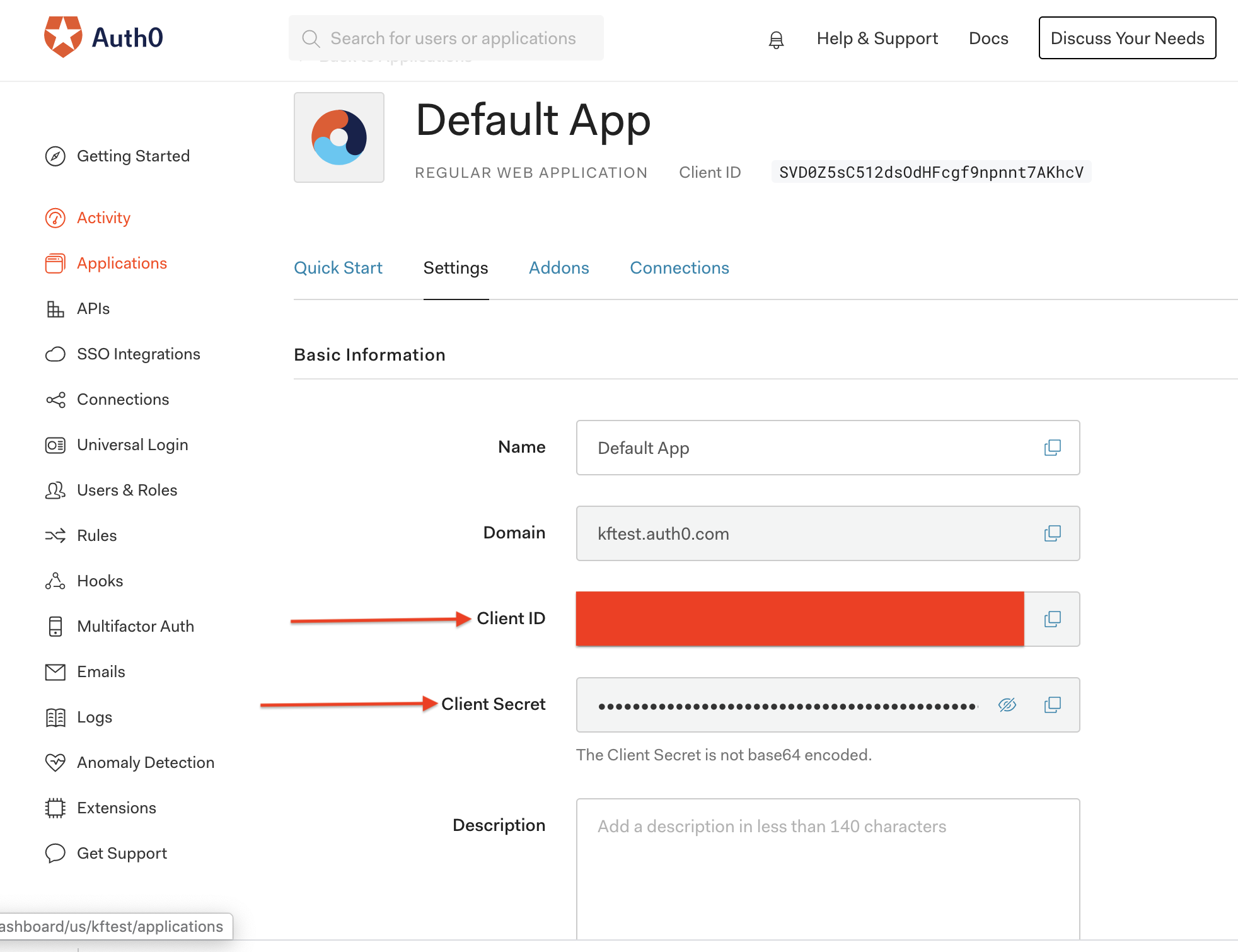The image size is (1238, 952).
Task: Copy the Client Secret value
Action: pyautogui.click(x=1051, y=705)
